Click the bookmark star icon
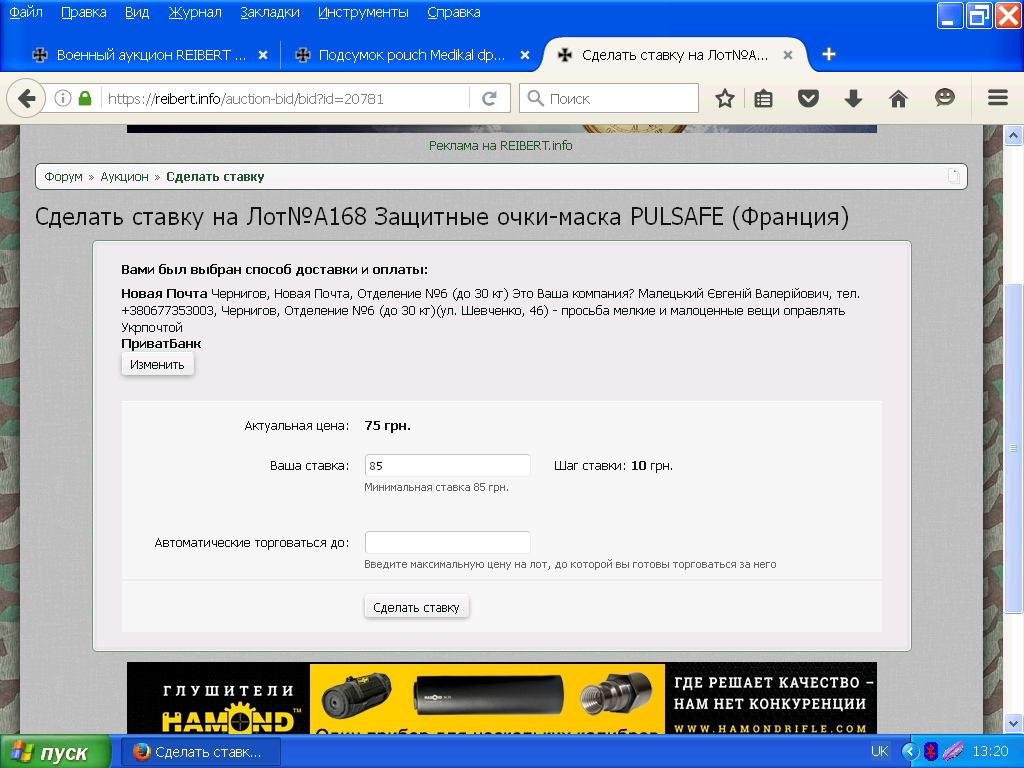This screenshot has height=768, width=1024. tap(724, 99)
